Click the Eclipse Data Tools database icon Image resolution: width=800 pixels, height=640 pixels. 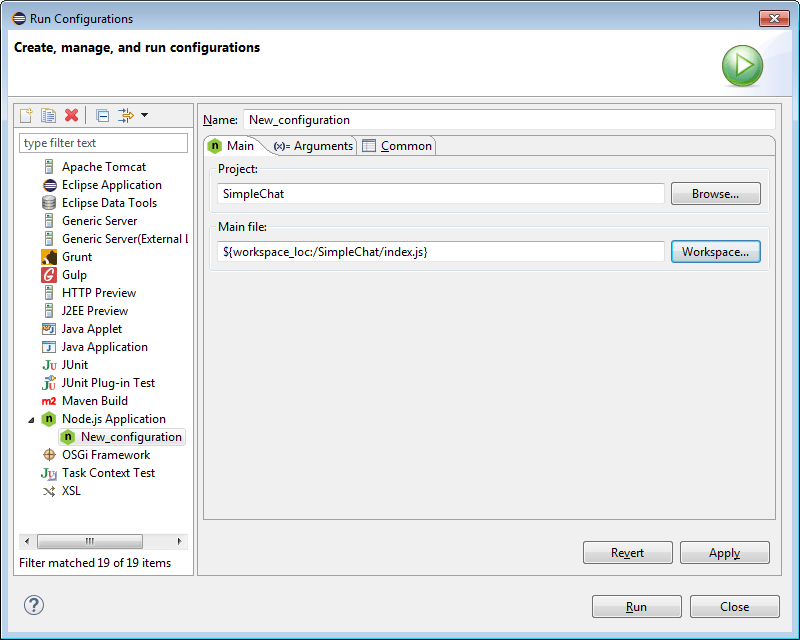(x=49, y=203)
